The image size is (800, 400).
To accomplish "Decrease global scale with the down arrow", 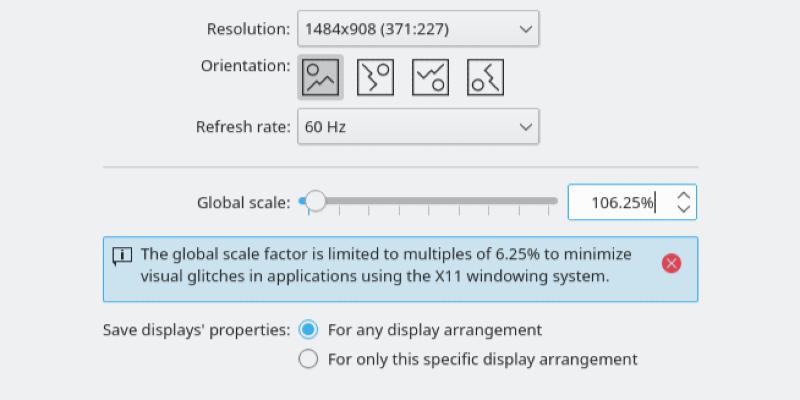I will [x=684, y=209].
